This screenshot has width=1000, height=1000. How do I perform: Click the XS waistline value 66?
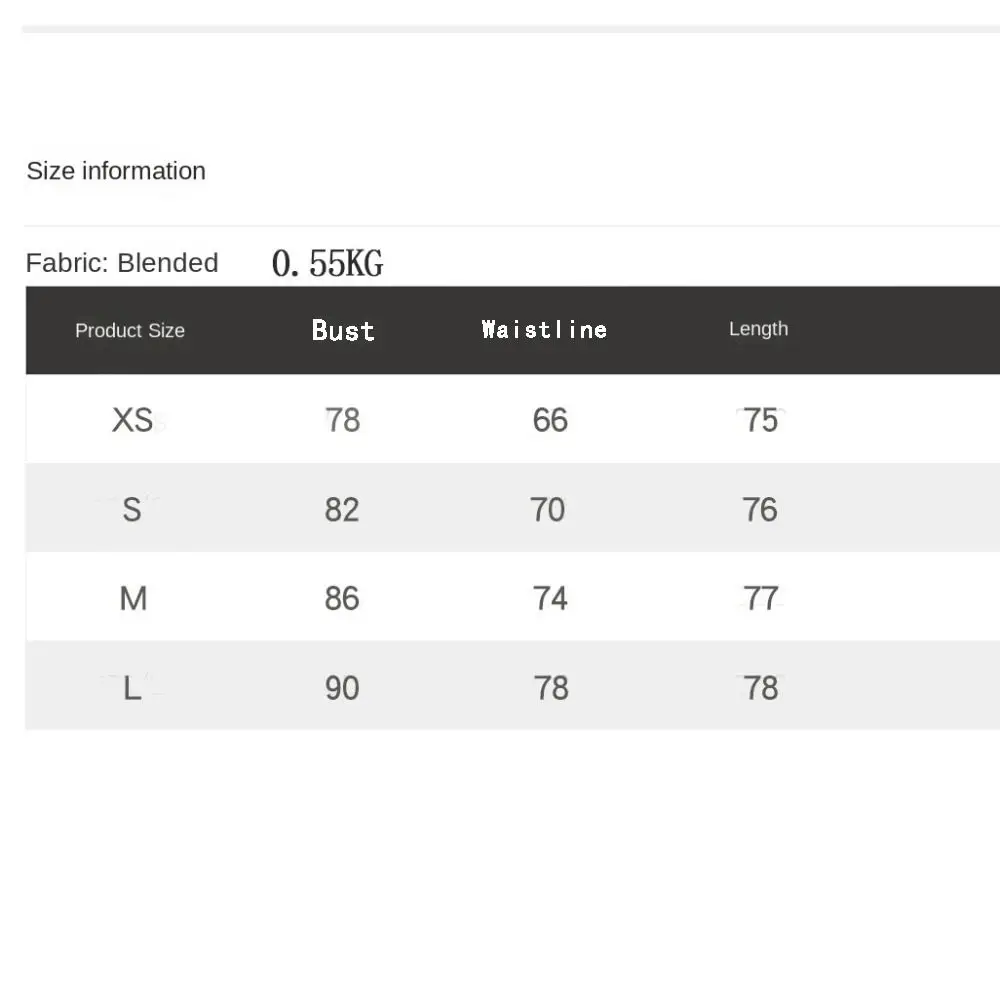550,420
